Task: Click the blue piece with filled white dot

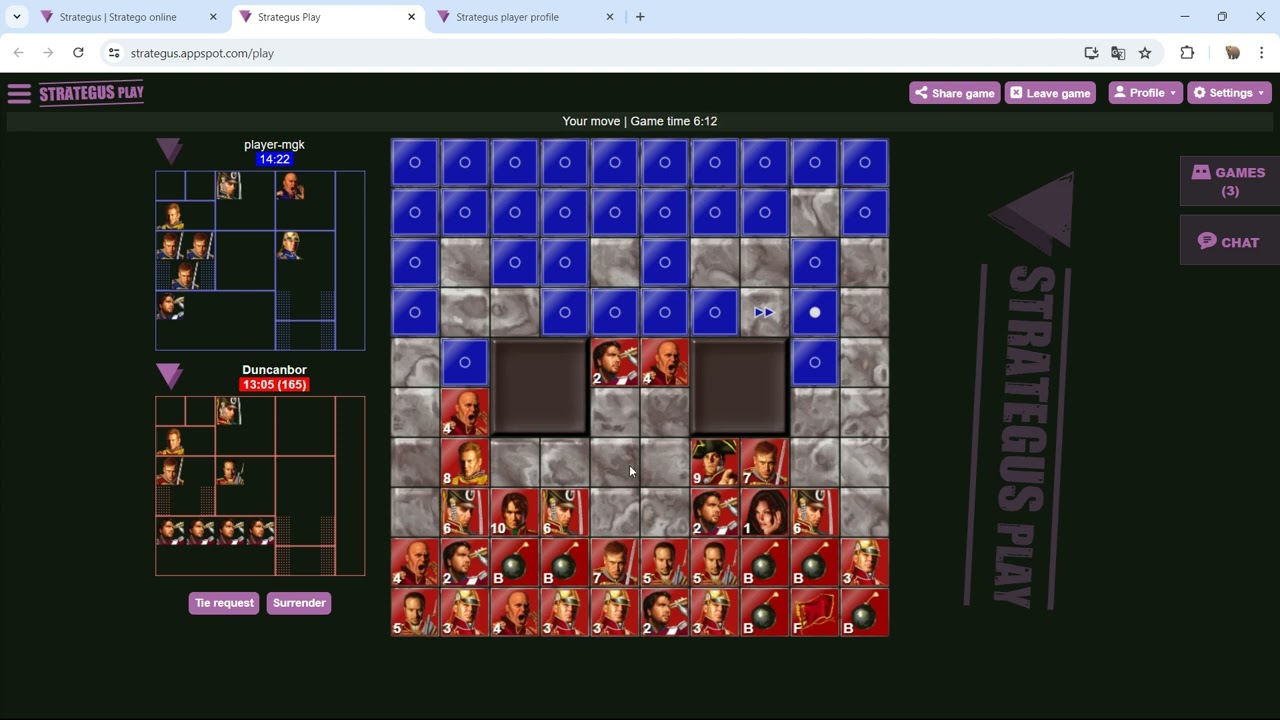Action: [x=814, y=312]
